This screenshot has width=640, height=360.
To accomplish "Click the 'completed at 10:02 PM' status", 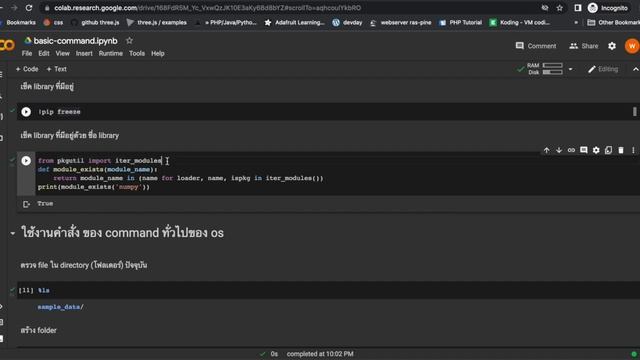I will 320,354.
